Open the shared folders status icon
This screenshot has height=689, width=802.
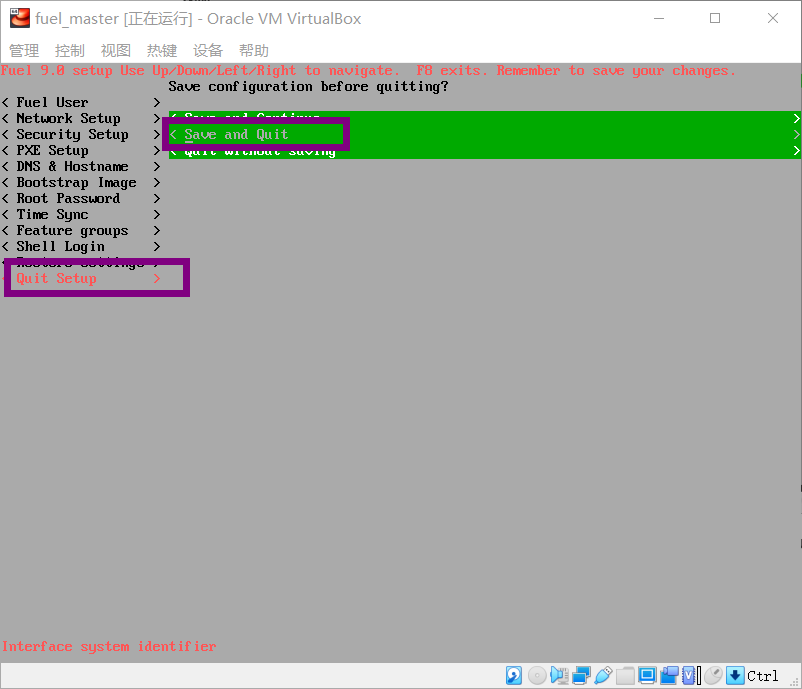click(x=625, y=675)
